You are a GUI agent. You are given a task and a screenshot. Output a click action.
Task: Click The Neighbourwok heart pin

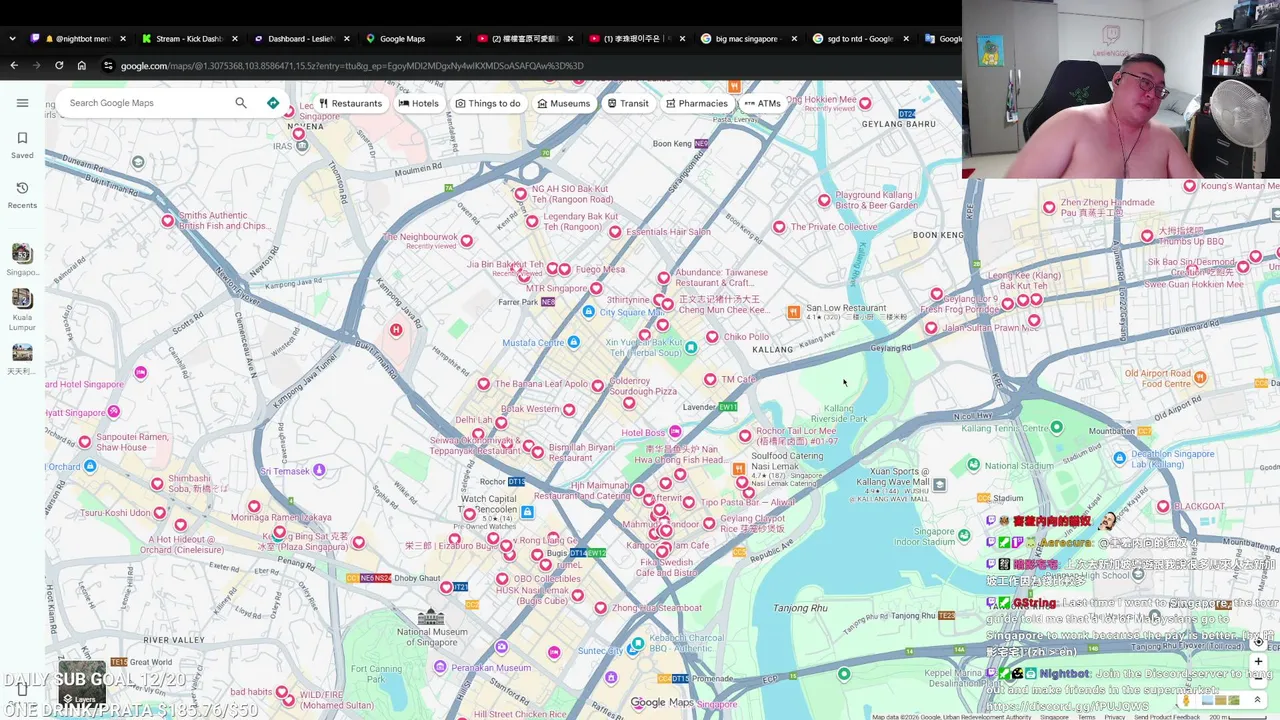click(x=466, y=240)
